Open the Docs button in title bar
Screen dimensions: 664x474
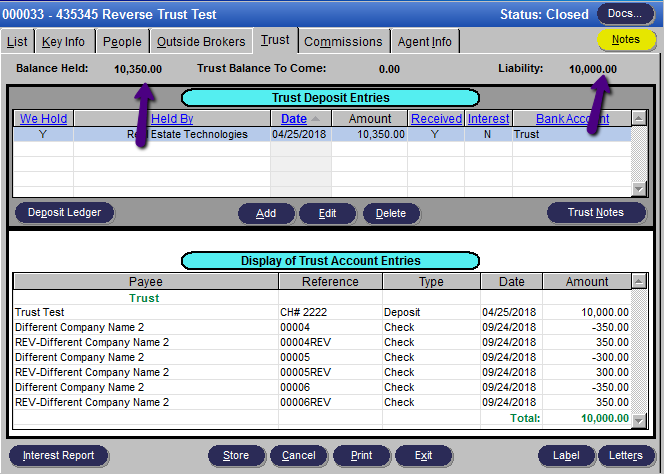click(x=626, y=13)
